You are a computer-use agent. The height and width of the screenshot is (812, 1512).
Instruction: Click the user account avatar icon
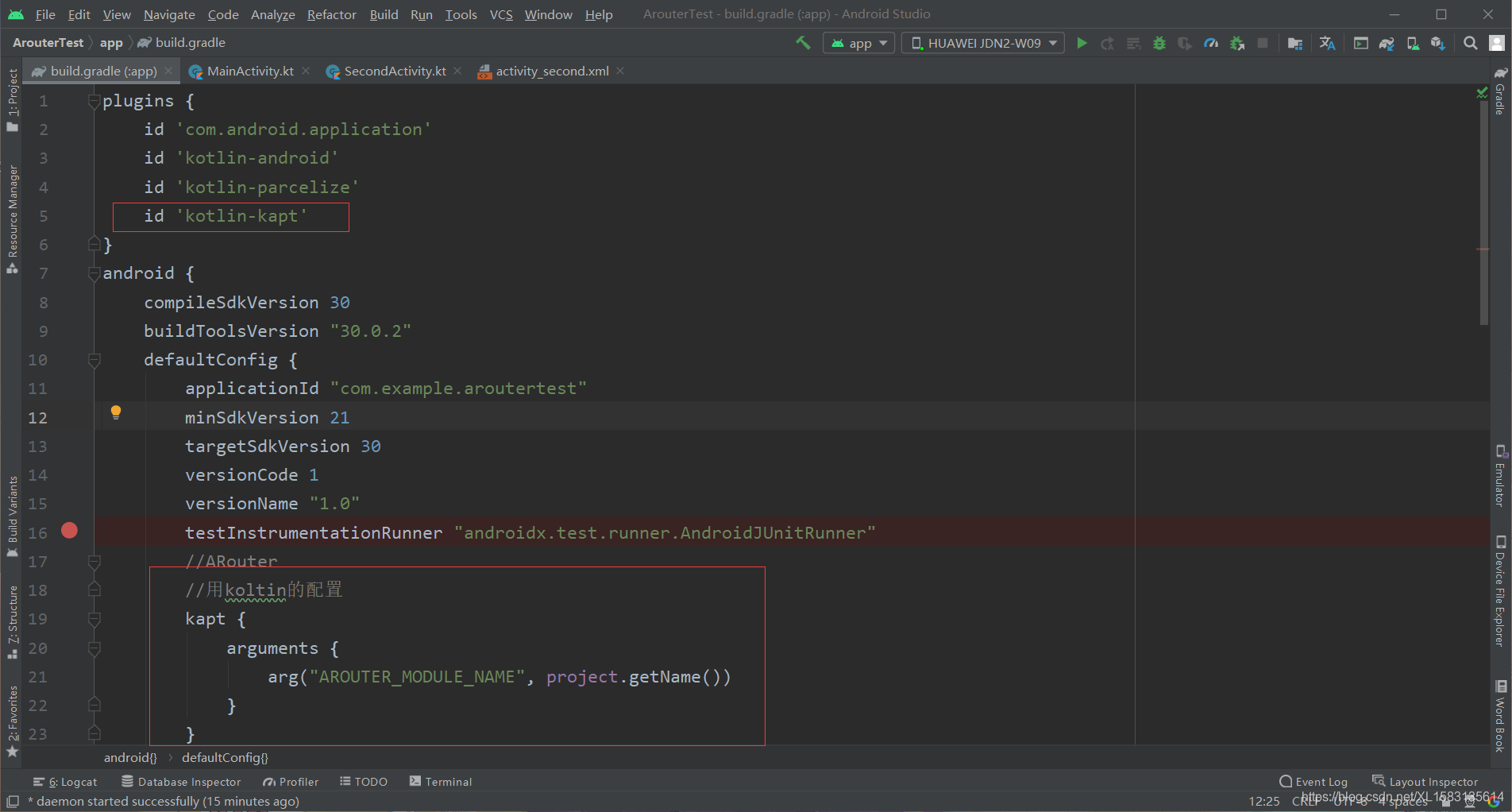(1497, 43)
